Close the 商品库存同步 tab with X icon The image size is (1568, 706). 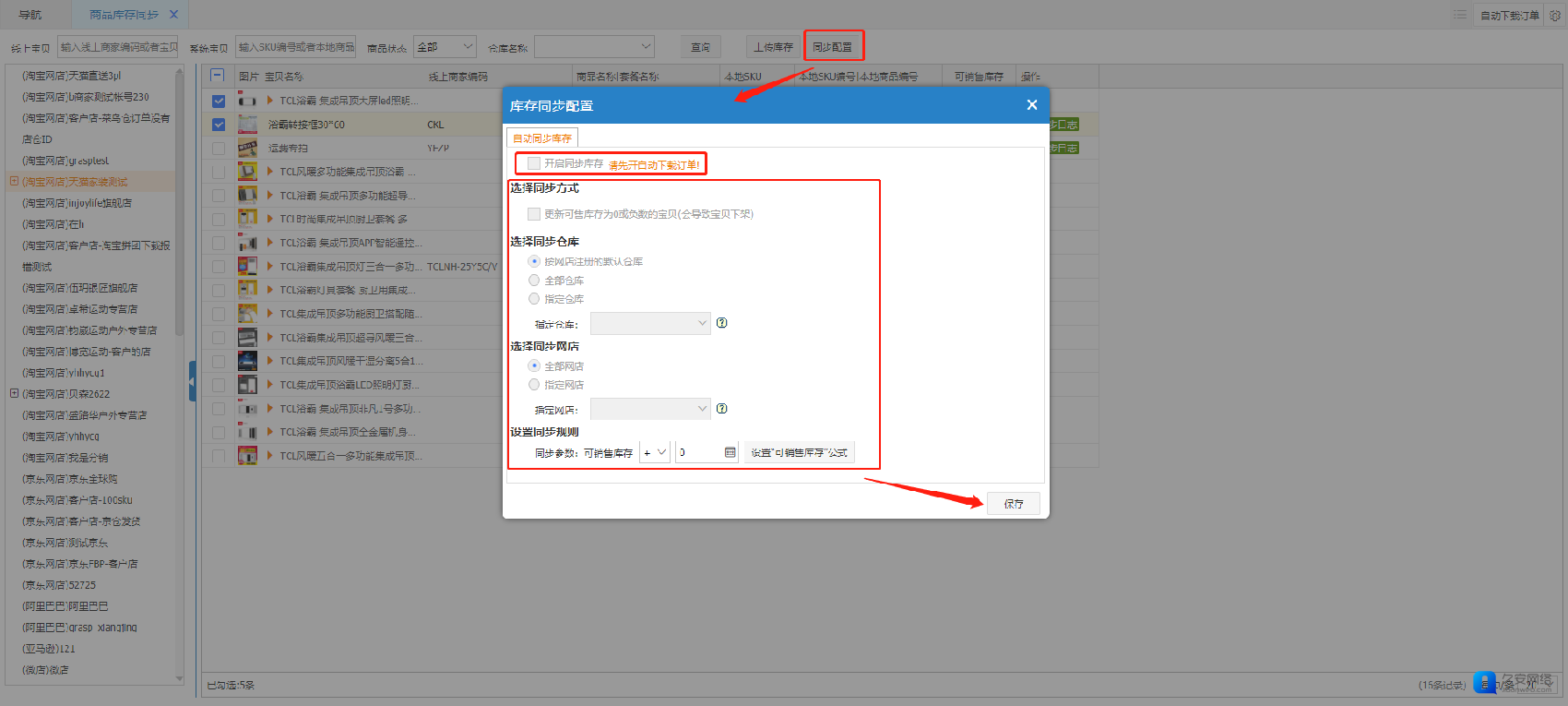(173, 15)
